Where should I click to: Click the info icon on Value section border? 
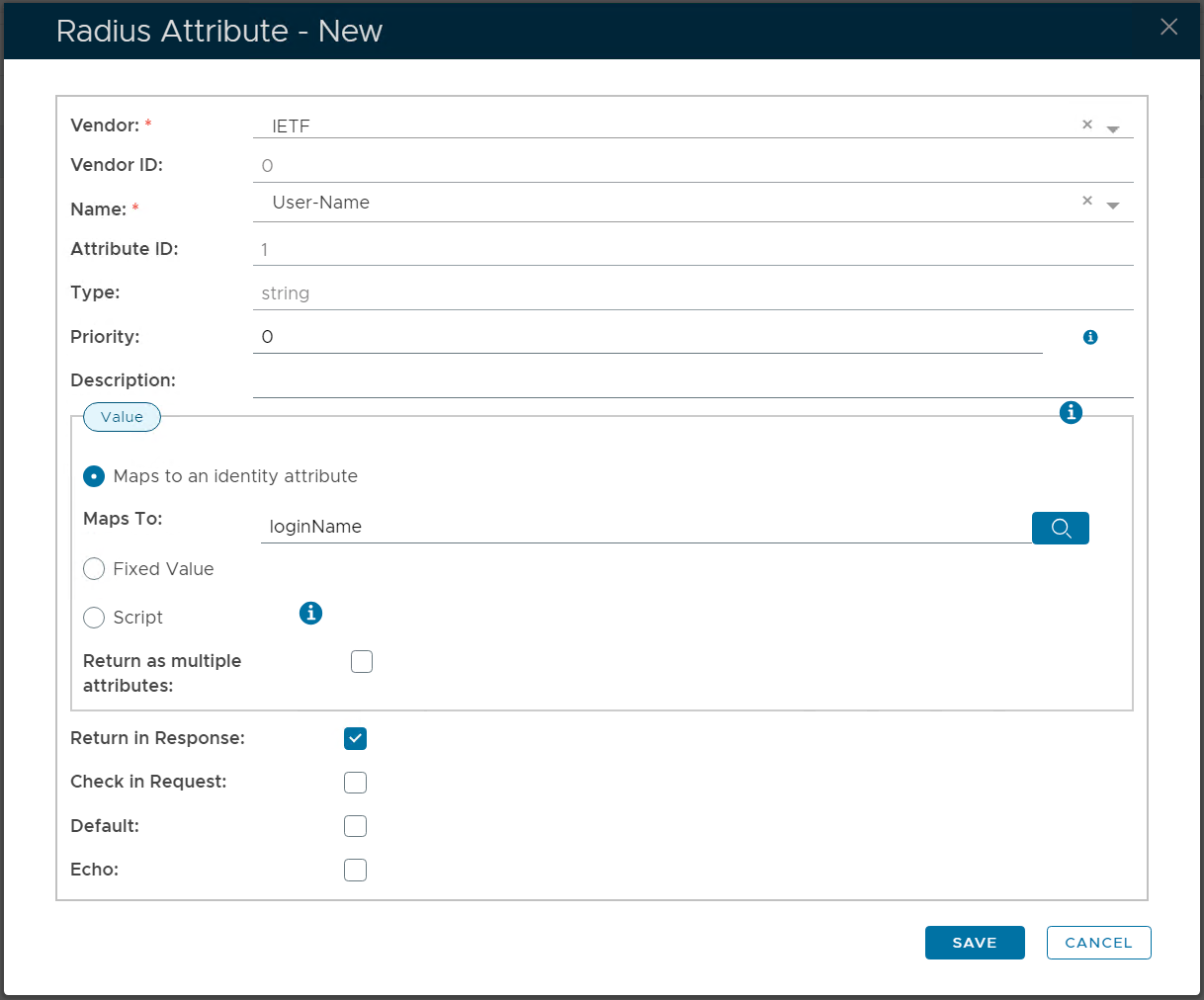[x=1071, y=412]
